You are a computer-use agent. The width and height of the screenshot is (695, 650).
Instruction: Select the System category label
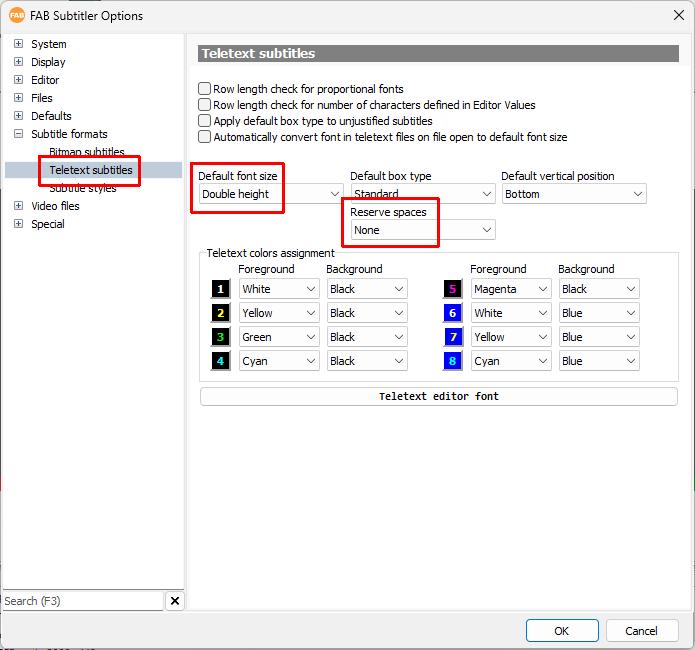pyautogui.click(x=49, y=44)
